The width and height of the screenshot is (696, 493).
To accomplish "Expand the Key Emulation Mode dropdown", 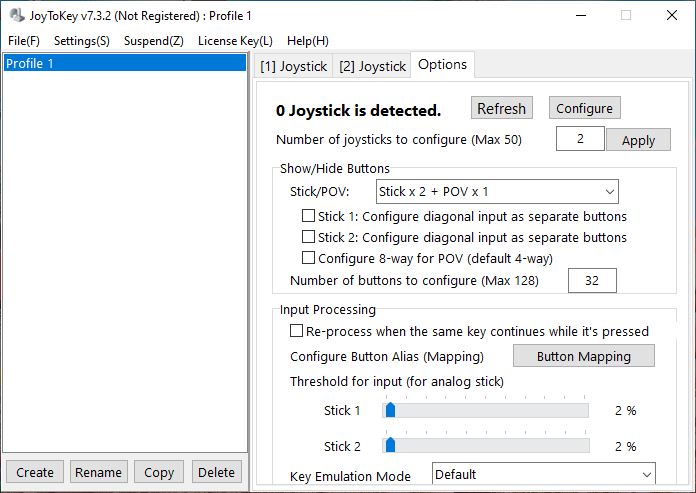I will 543,474.
